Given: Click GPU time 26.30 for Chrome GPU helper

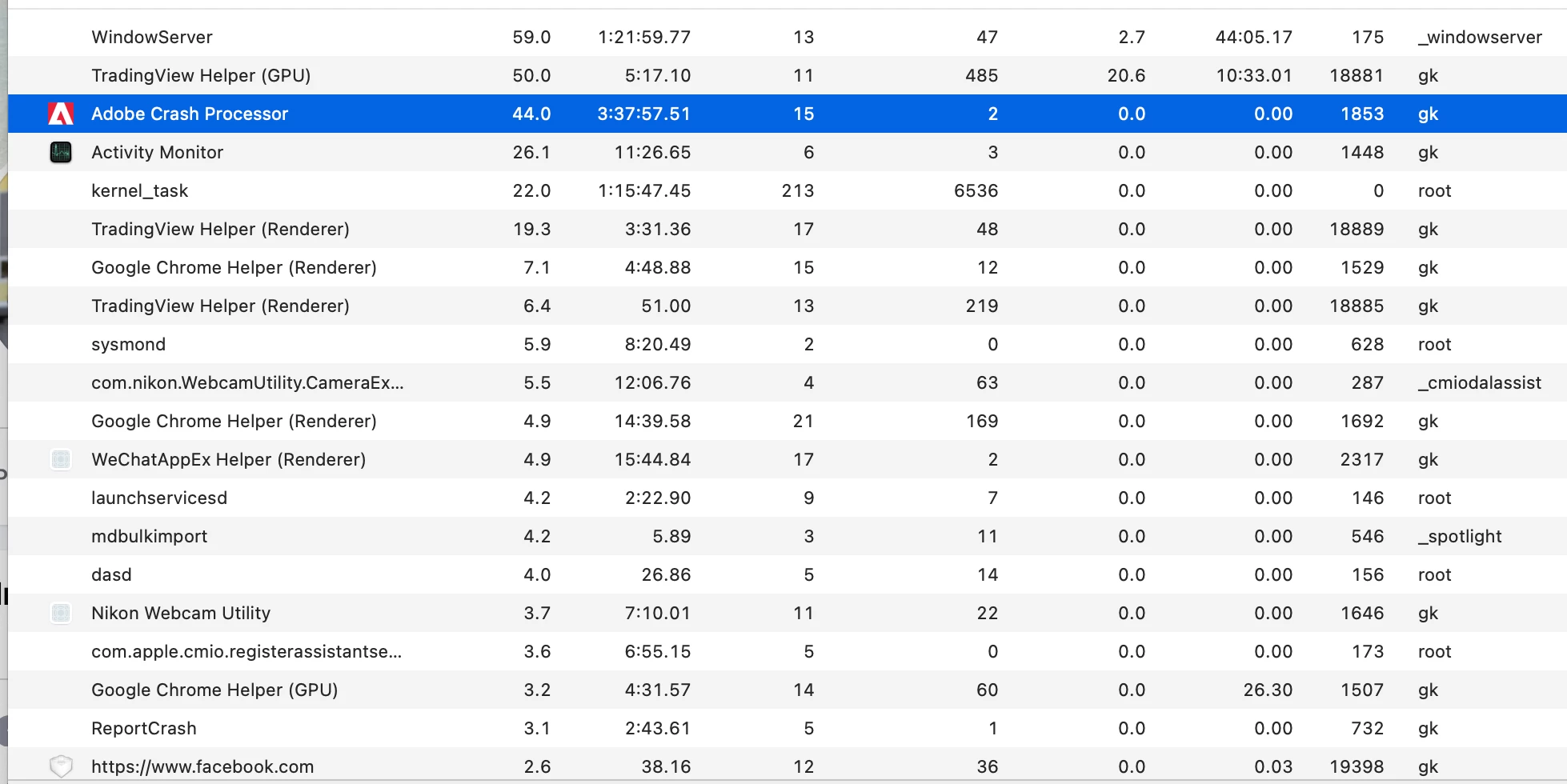Looking at the screenshot, I should 1268,690.
